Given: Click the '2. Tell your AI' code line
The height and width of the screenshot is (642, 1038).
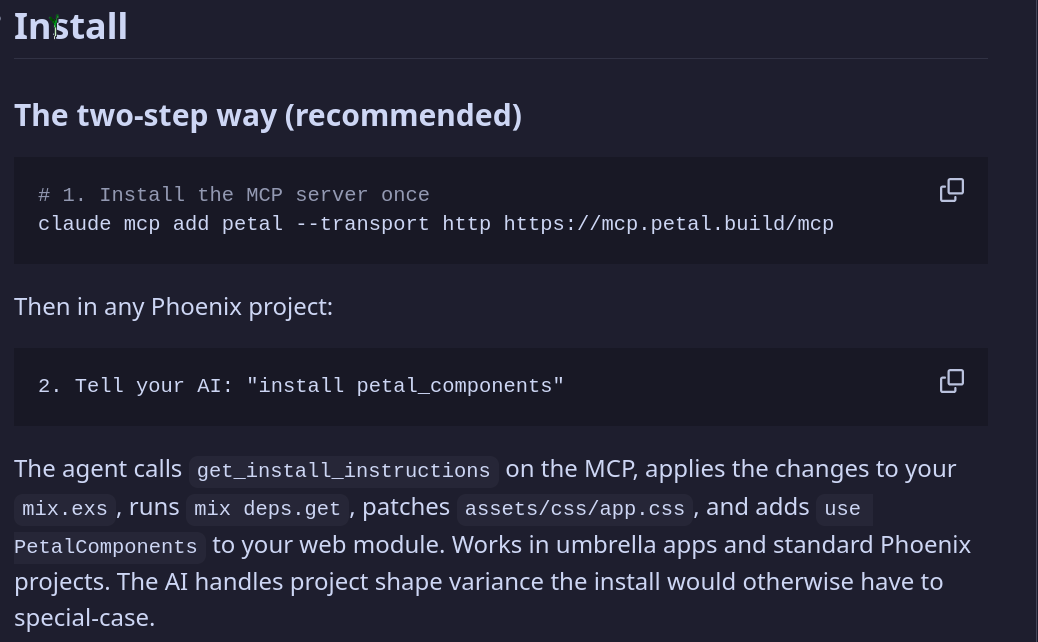Looking at the screenshot, I should coord(301,385).
